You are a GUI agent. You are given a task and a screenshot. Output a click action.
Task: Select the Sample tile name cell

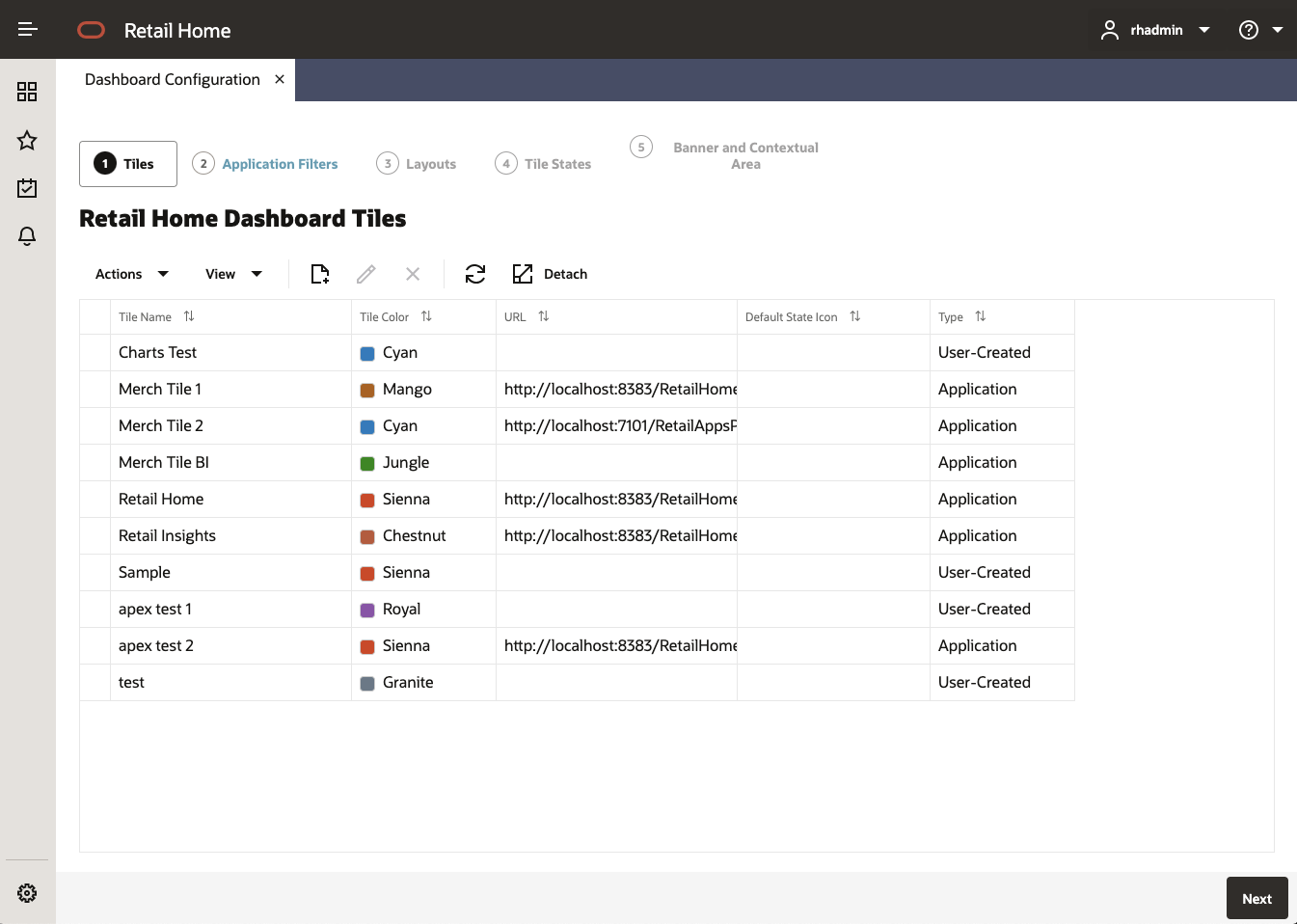click(231, 573)
